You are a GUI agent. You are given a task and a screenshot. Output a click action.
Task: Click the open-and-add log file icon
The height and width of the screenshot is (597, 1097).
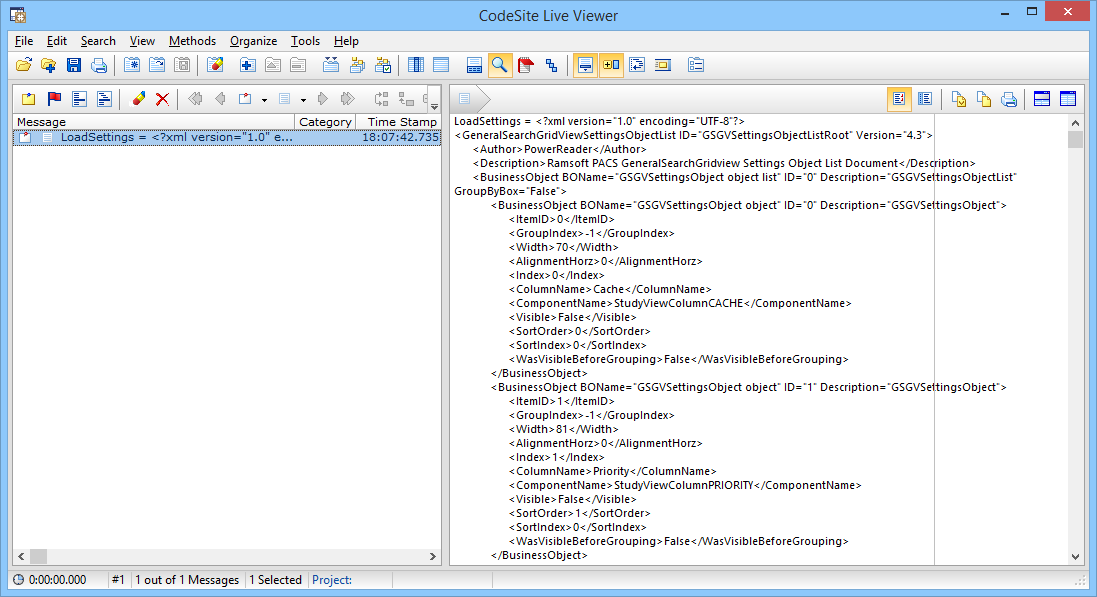(x=48, y=65)
